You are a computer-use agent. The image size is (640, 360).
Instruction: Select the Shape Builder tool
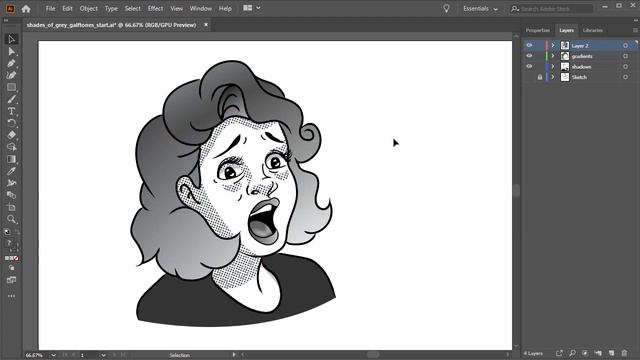pyautogui.click(x=11, y=147)
